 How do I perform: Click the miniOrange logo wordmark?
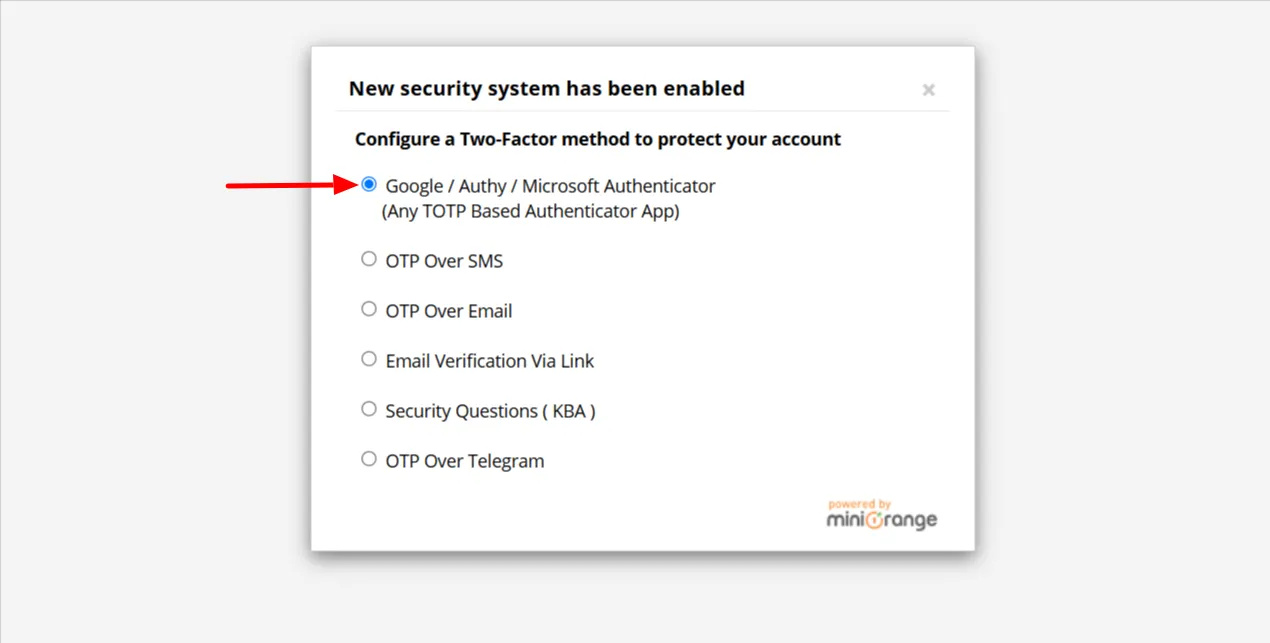[x=881, y=520]
